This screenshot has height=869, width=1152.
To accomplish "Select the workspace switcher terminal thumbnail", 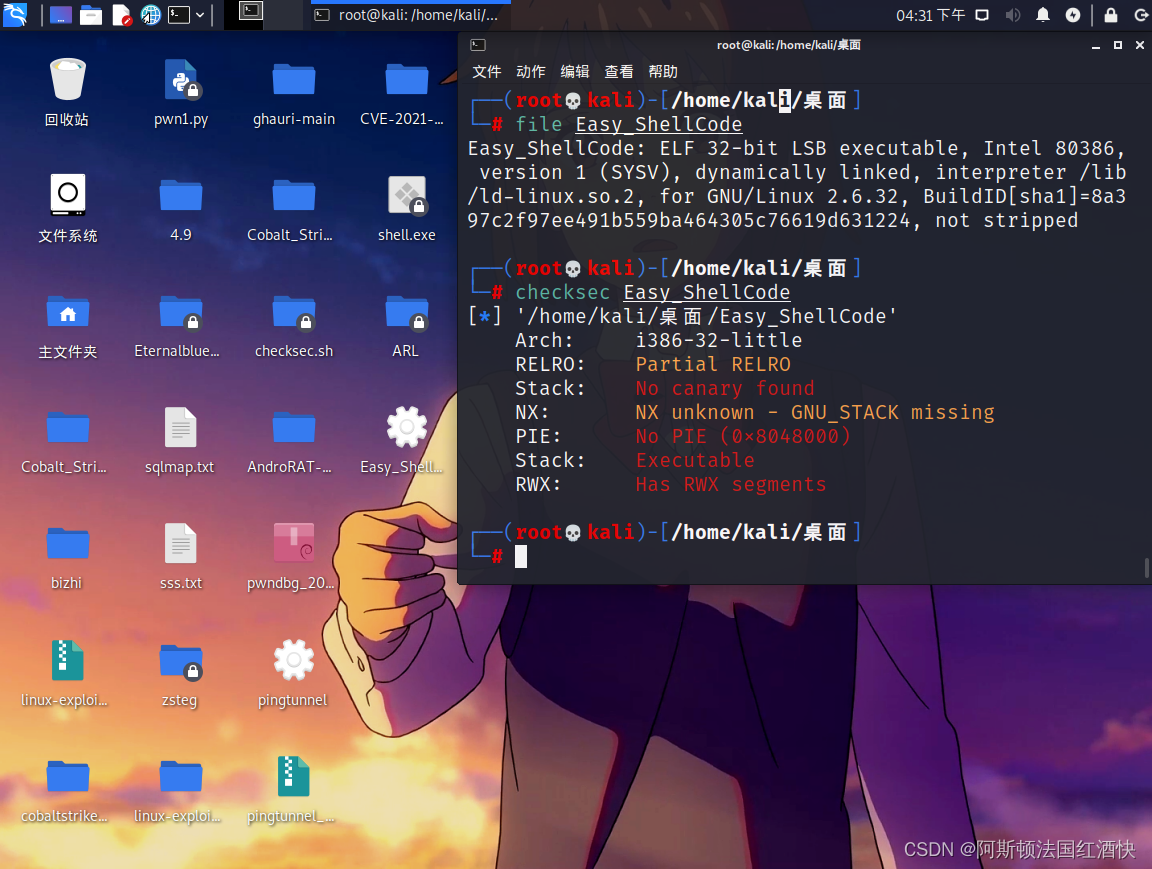I will coord(251,12).
